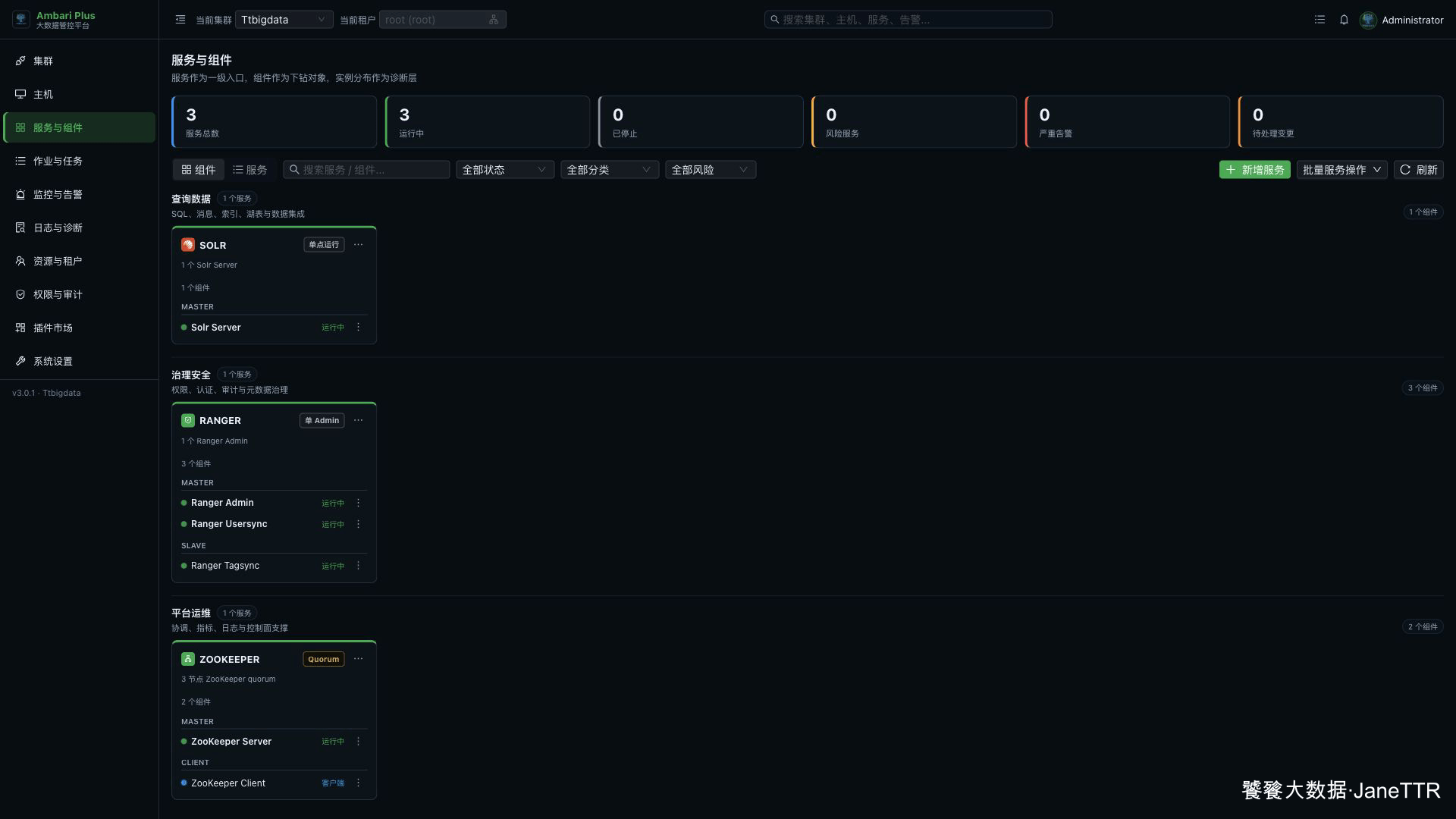The width and height of the screenshot is (1456, 819).
Task: Open the 全部风险 filter dropdown
Action: (710, 170)
